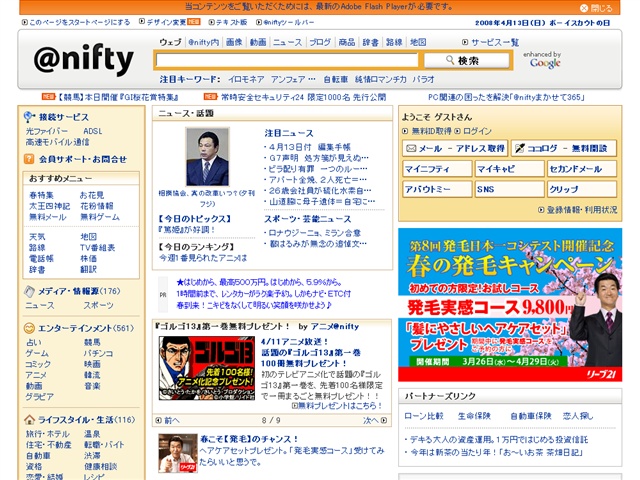The width and height of the screenshot is (640, 480).
Task: Open the クリップ button
Action: pos(582,189)
